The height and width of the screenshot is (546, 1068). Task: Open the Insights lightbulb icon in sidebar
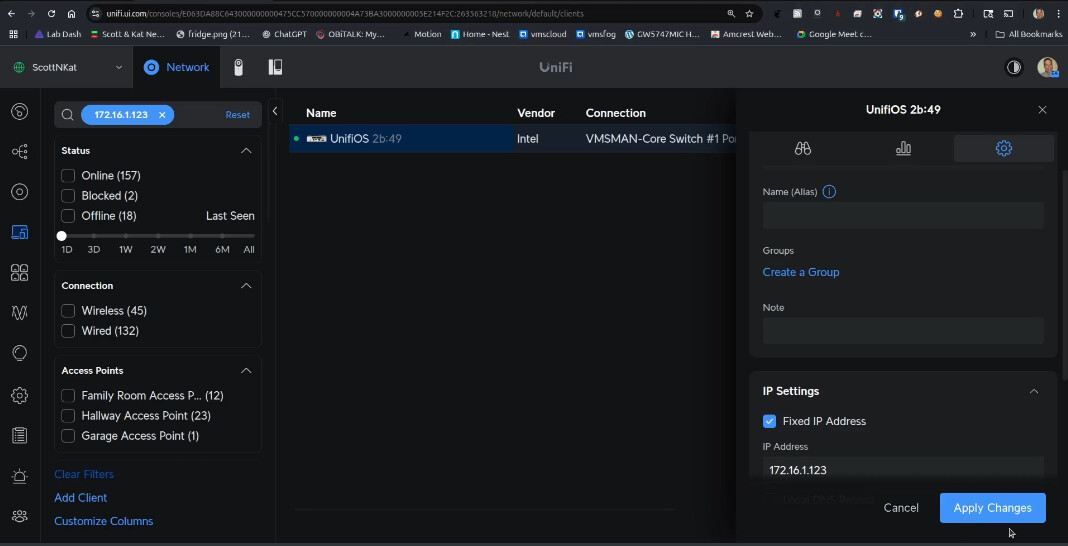point(20,353)
